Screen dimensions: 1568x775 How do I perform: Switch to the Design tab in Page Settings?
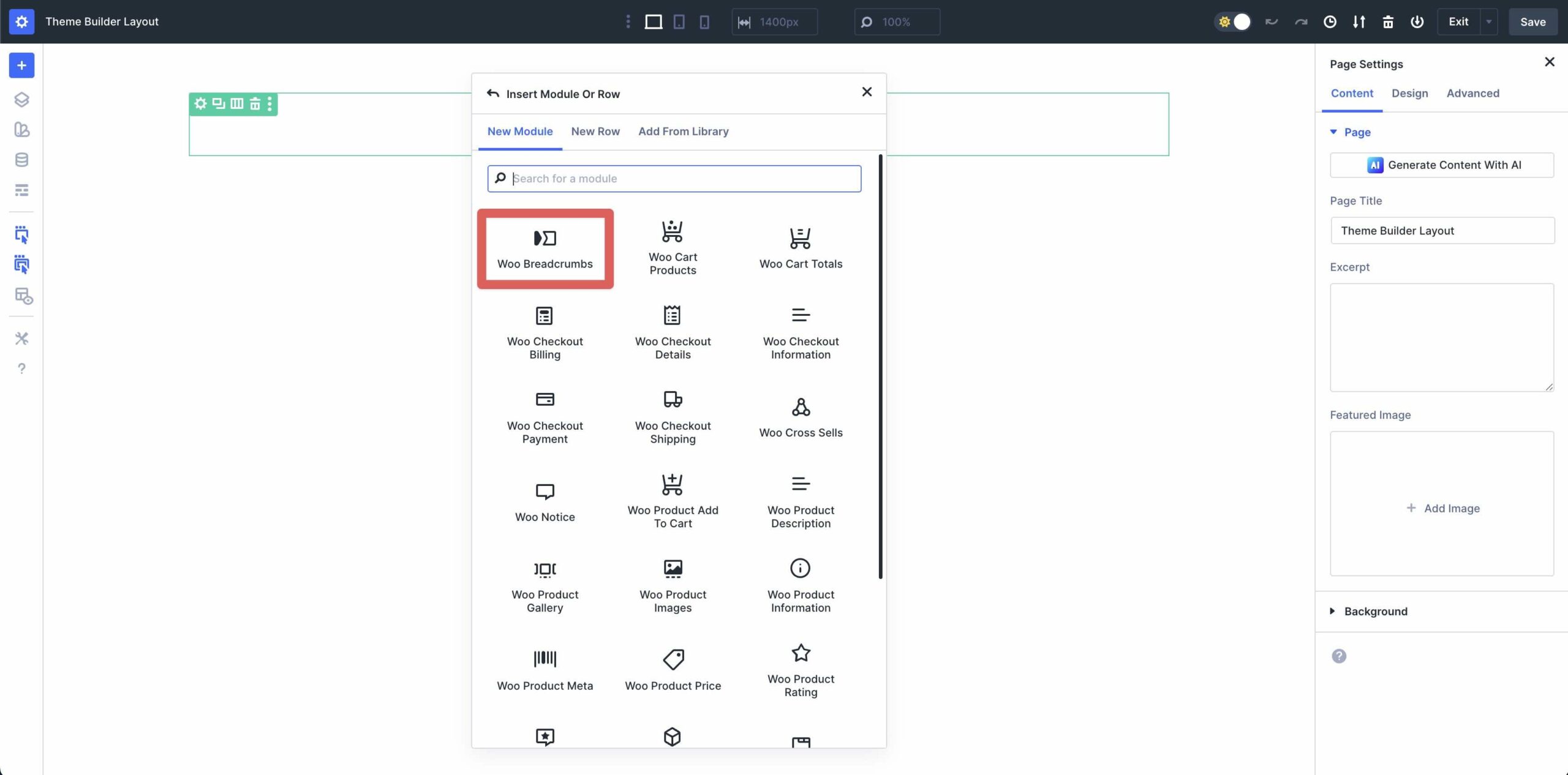[1410, 93]
